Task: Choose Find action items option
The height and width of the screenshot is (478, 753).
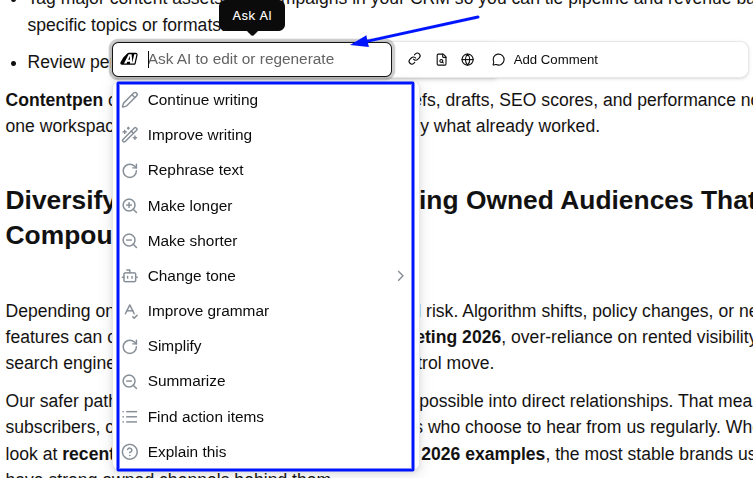Action: tap(265, 417)
